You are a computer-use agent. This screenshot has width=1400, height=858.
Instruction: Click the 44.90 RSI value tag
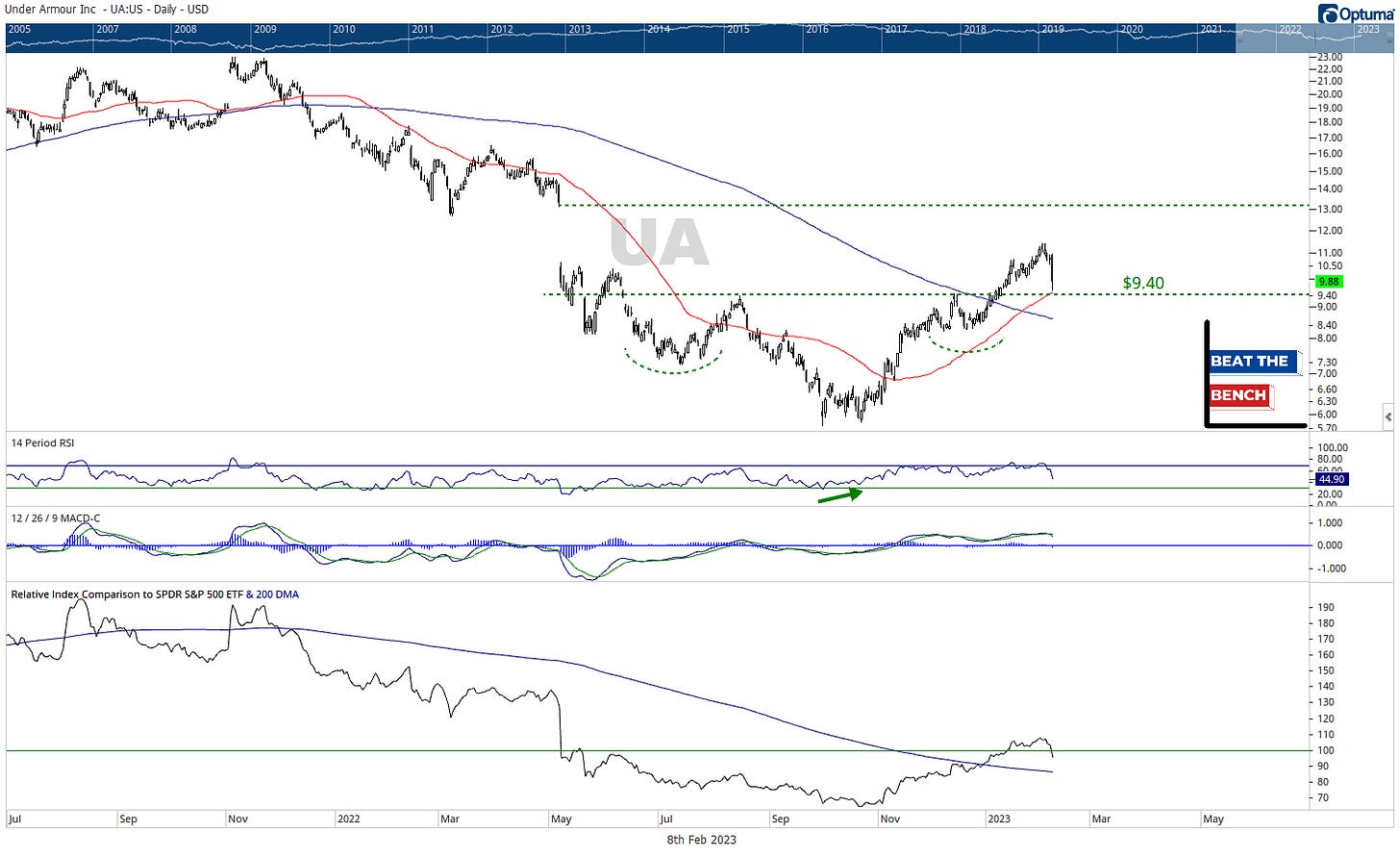1331,478
